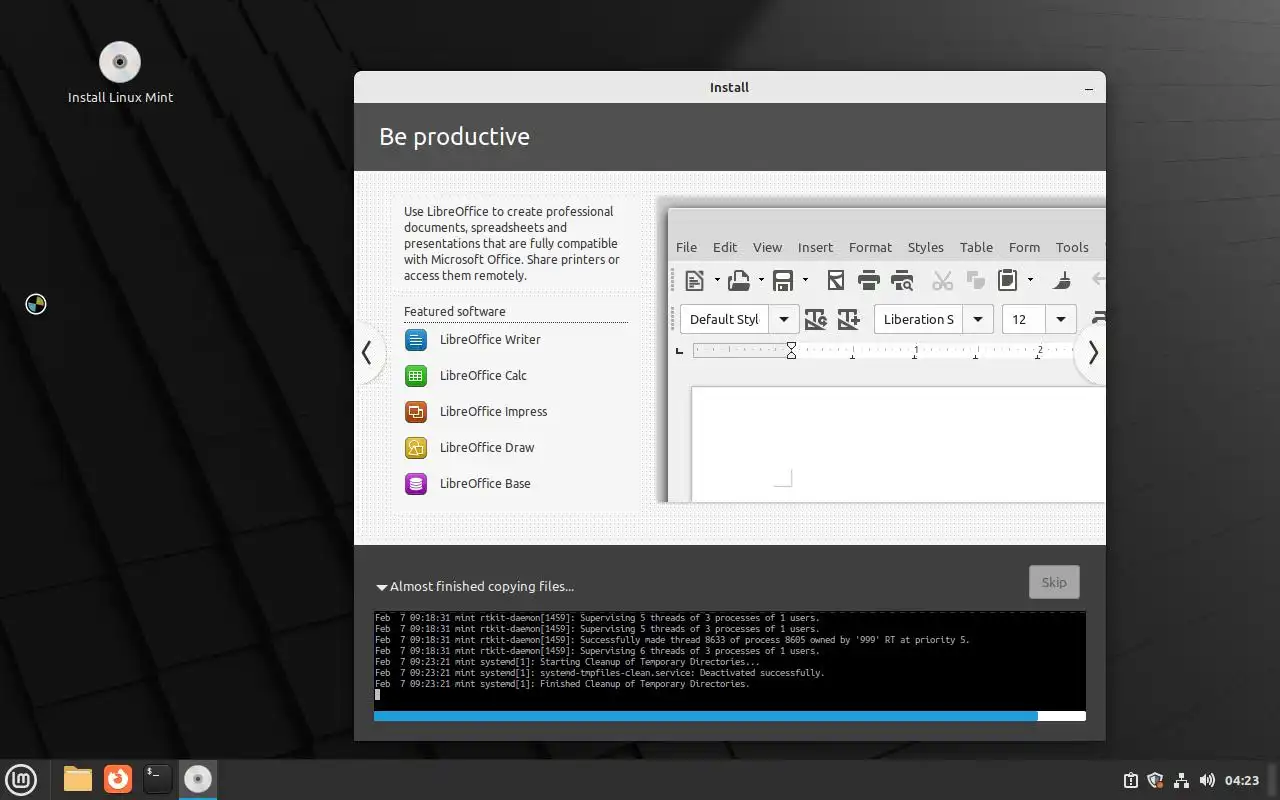Click the Cut scissors icon
1280x800 pixels.
point(942,280)
